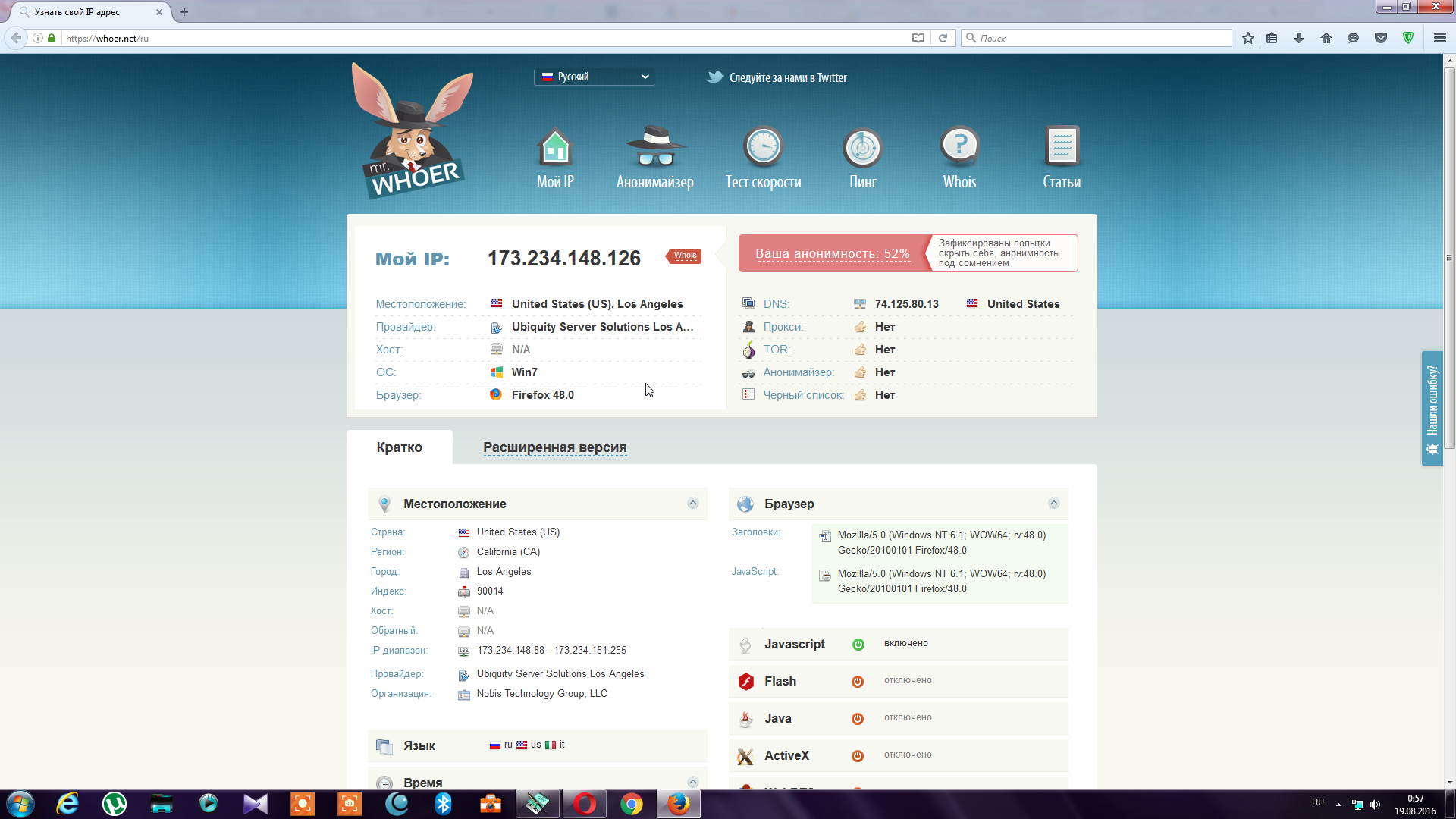Click the page vertical scrollbar thumb
Screen dimensions: 1456x819
click(x=1449, y=258)
